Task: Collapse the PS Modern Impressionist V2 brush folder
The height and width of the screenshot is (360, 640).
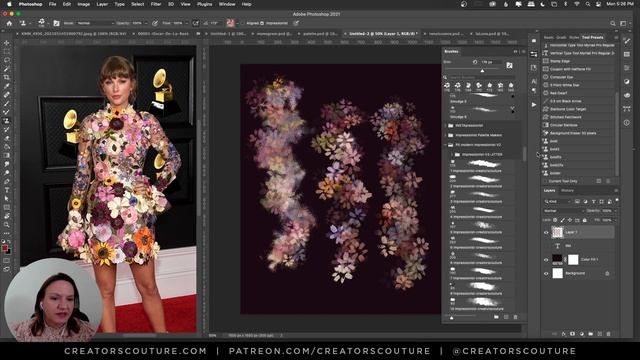Action: pyautogui.click(x=445, y=145)
